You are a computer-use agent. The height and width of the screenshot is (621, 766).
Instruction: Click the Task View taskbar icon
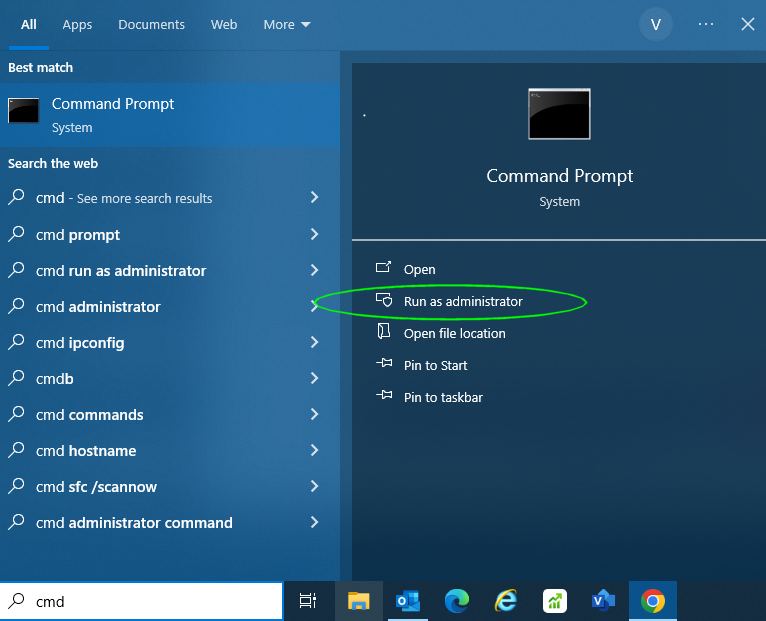click(308, 601)
